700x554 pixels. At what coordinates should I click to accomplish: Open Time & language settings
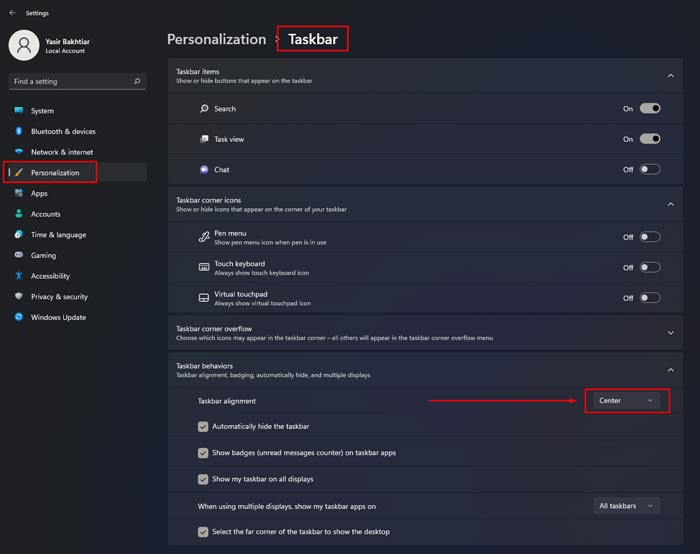58,235
